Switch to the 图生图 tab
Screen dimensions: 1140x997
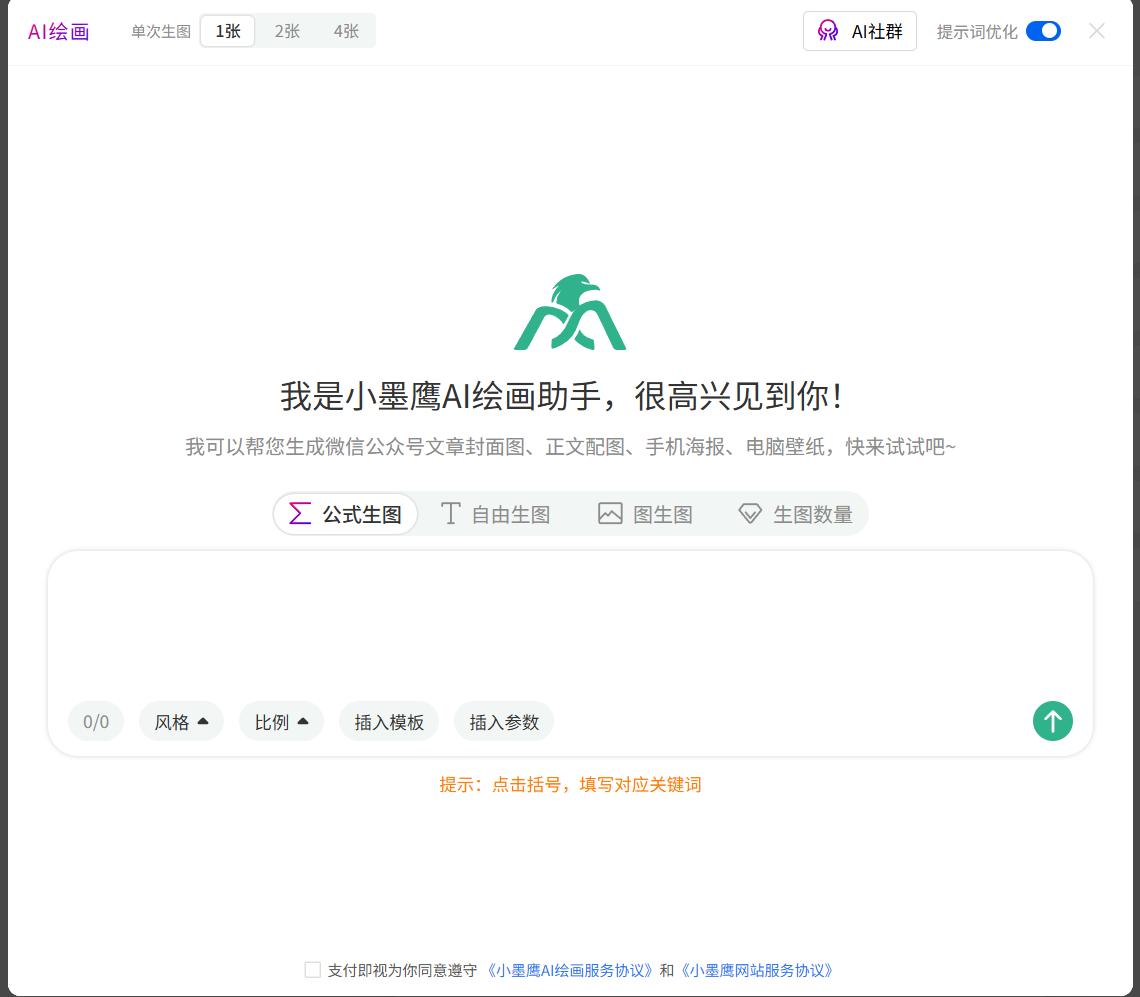point(645,513)
